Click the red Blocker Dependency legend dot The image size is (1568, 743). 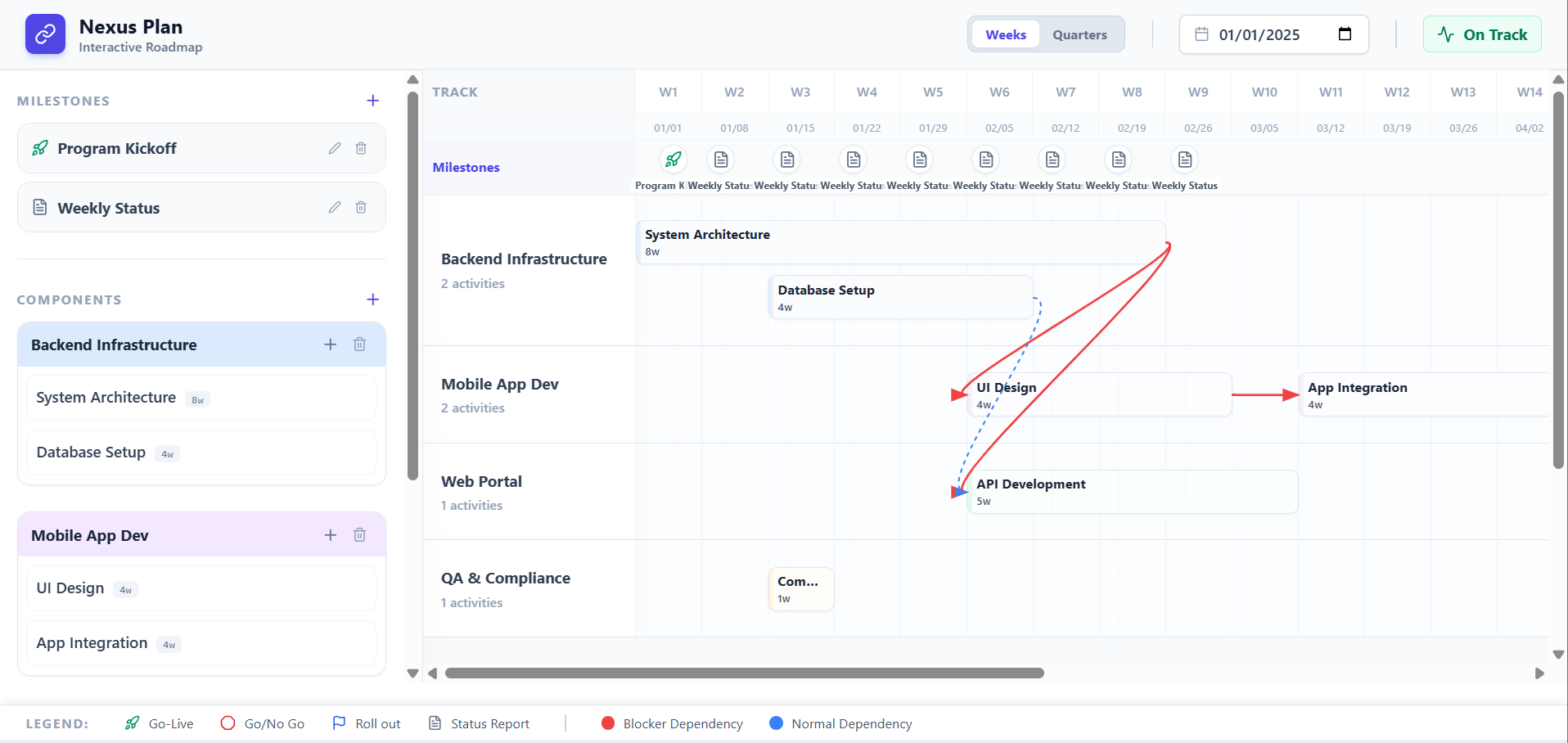pyautogui.click(x=608, y=723)
